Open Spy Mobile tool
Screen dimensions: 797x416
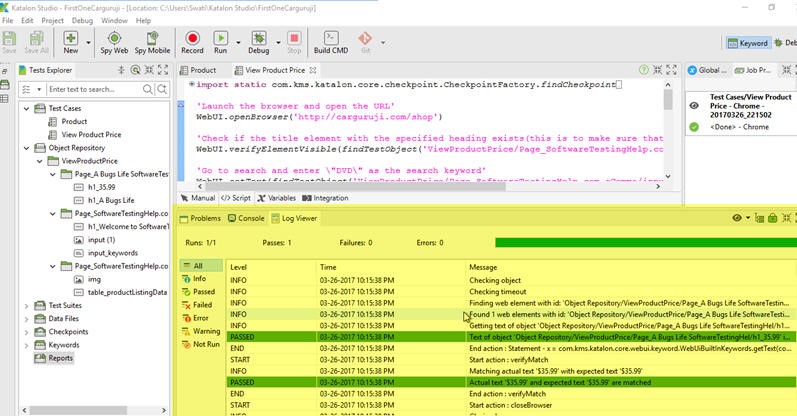pyautogui.click(x=152, y=42)
